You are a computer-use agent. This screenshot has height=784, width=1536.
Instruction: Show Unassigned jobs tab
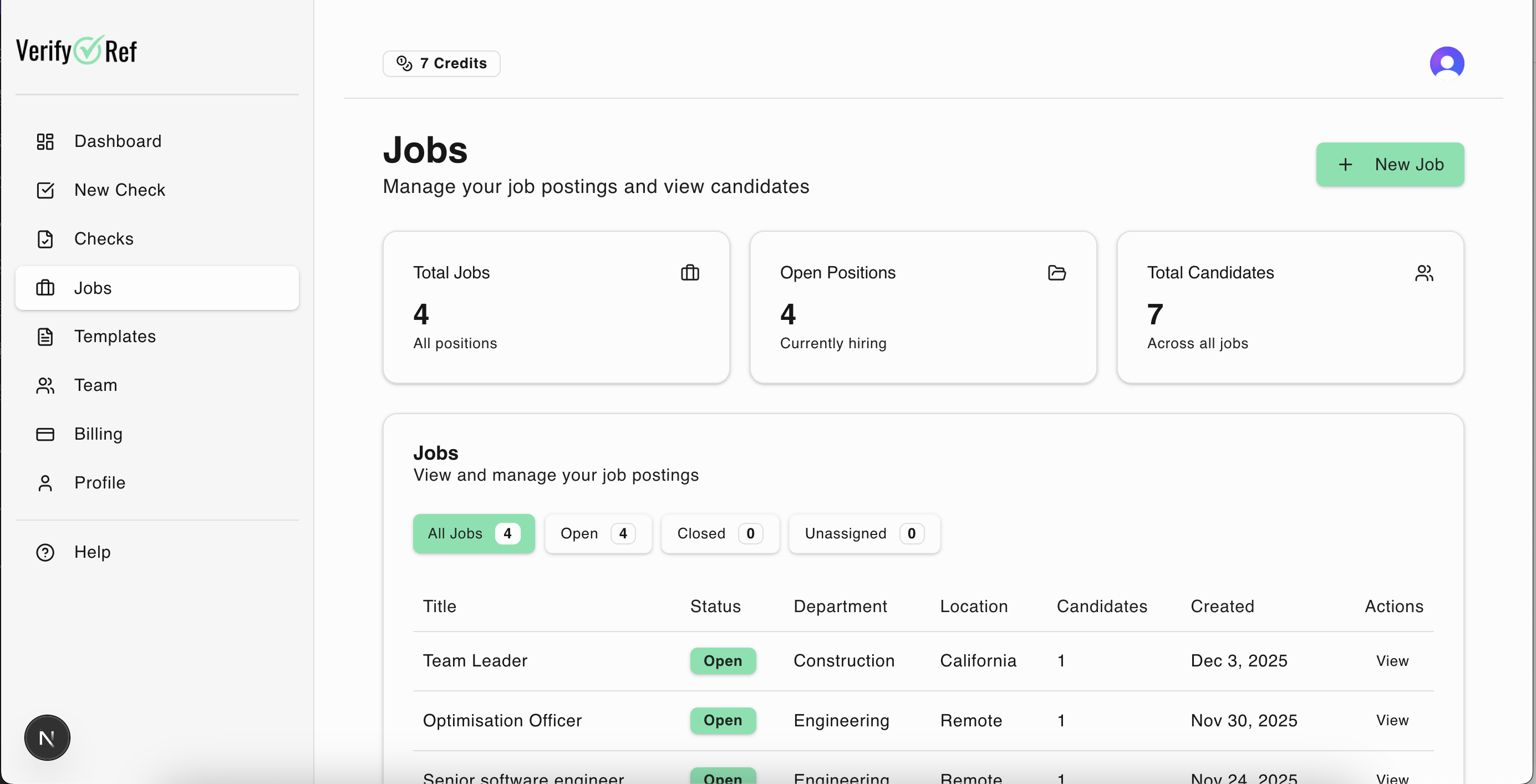coord(863,533)
